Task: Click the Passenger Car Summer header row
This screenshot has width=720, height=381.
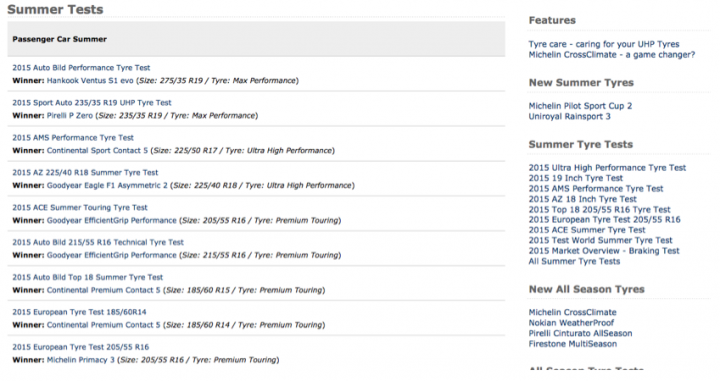Action: (x=256, y=39)
